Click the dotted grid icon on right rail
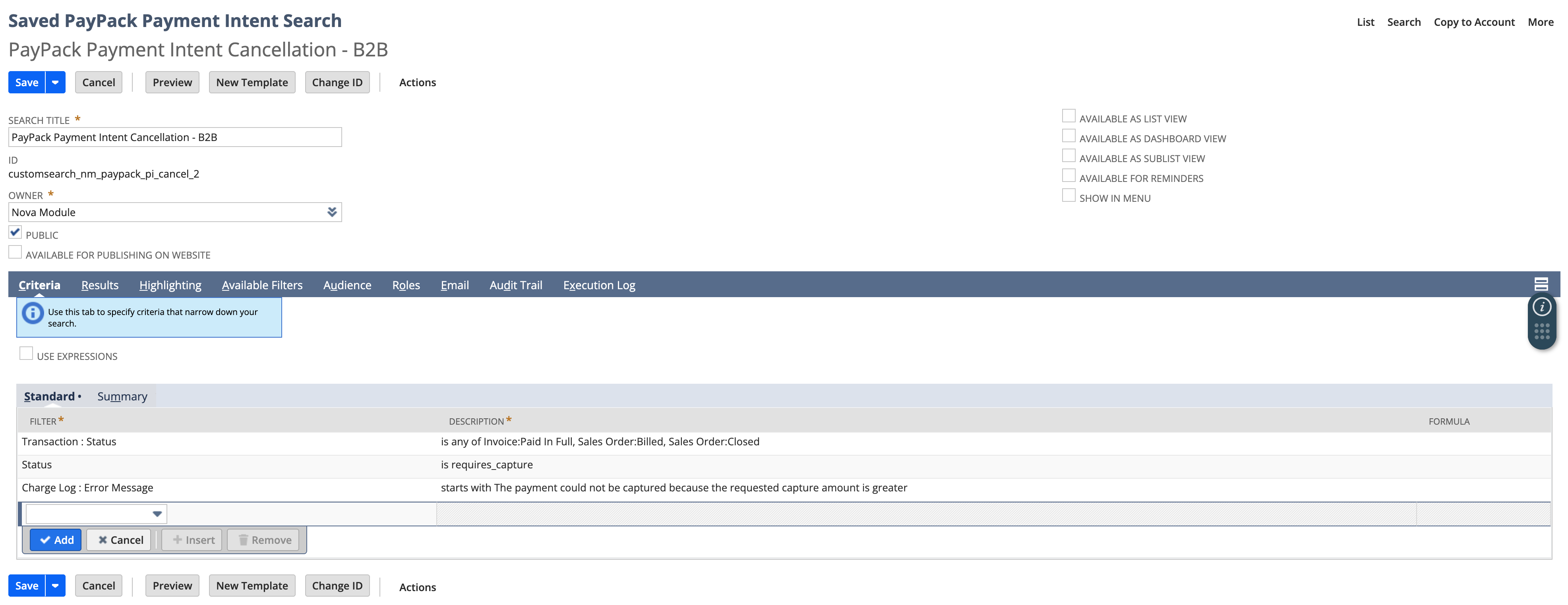This screenshot has width=1568, height=605. [x=1541, y=332]
